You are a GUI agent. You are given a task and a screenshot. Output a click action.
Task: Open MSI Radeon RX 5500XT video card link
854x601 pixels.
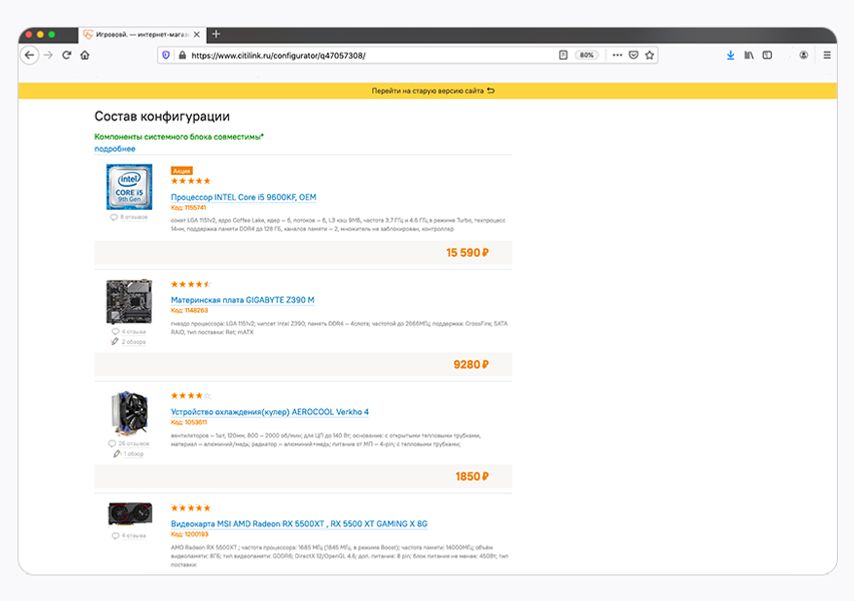tap(299, 524)
